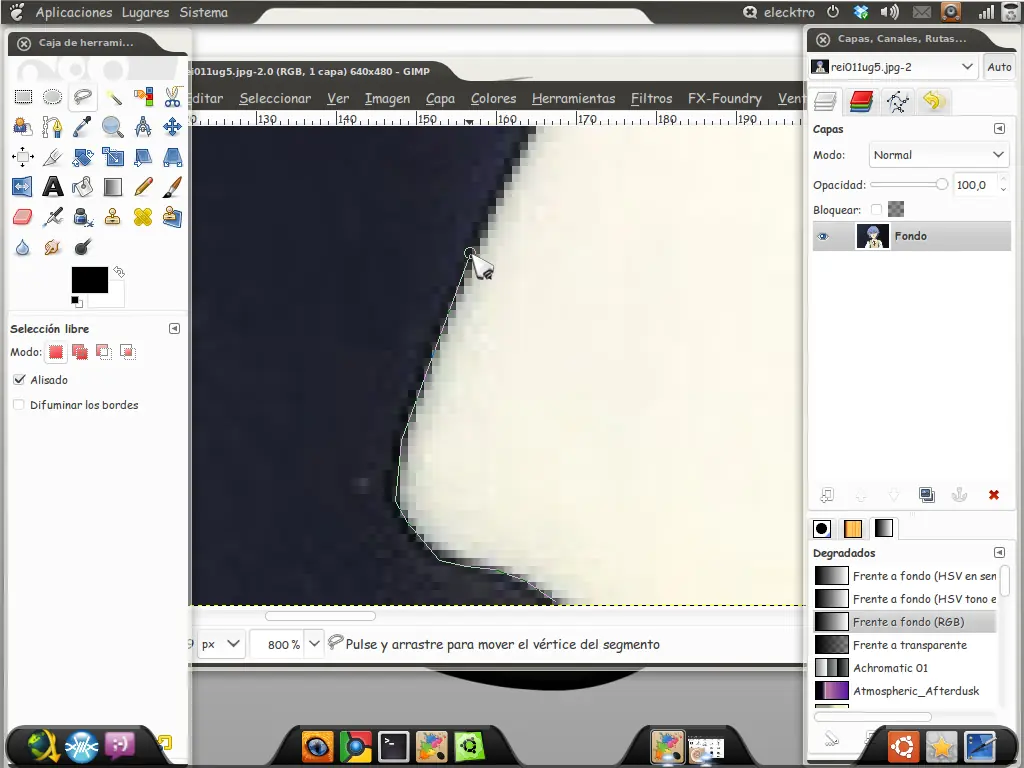Open the Aplicaciones panel menu

tap(74, 12)
